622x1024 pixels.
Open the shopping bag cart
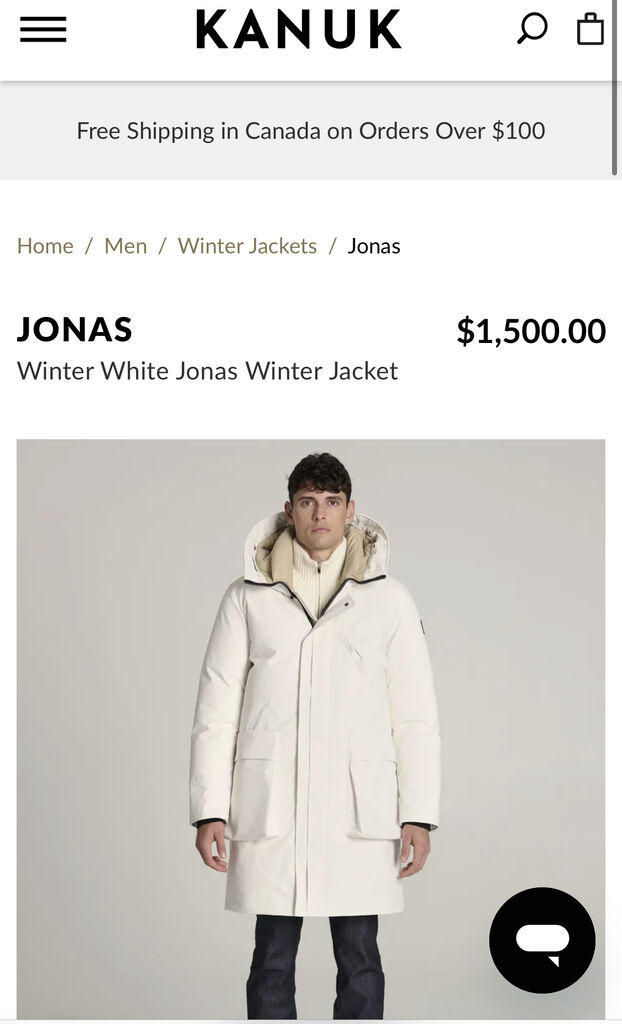(x=590, y=29)
